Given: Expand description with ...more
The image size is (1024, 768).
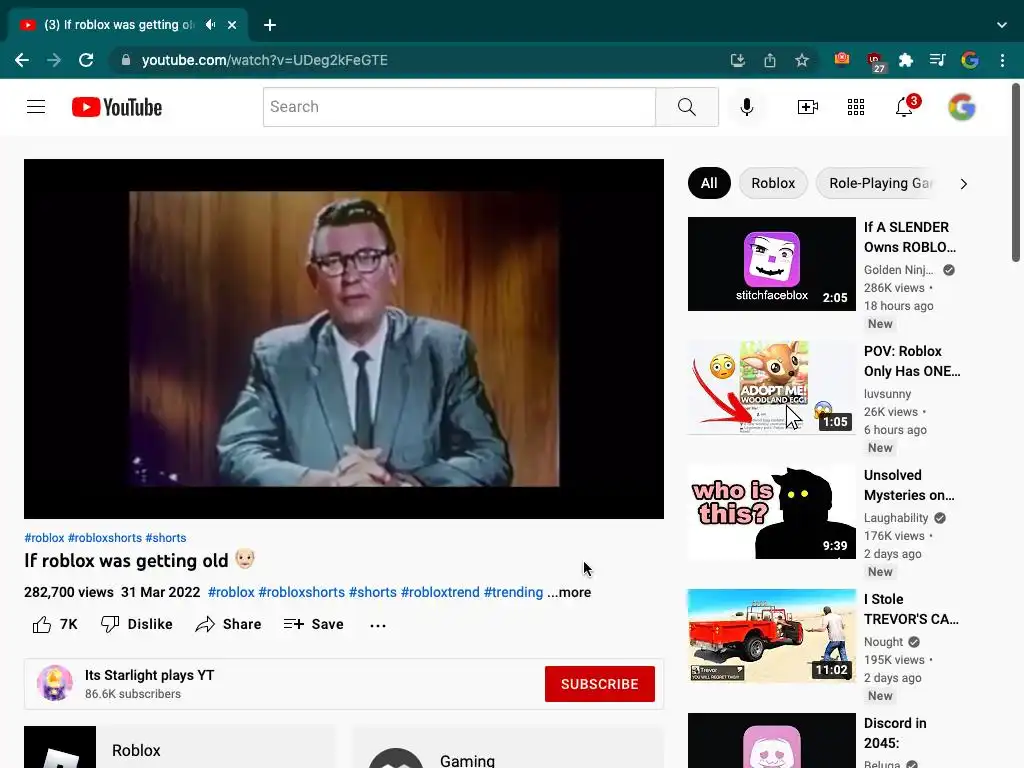Looking at the screenshot, I should [569, 592].
